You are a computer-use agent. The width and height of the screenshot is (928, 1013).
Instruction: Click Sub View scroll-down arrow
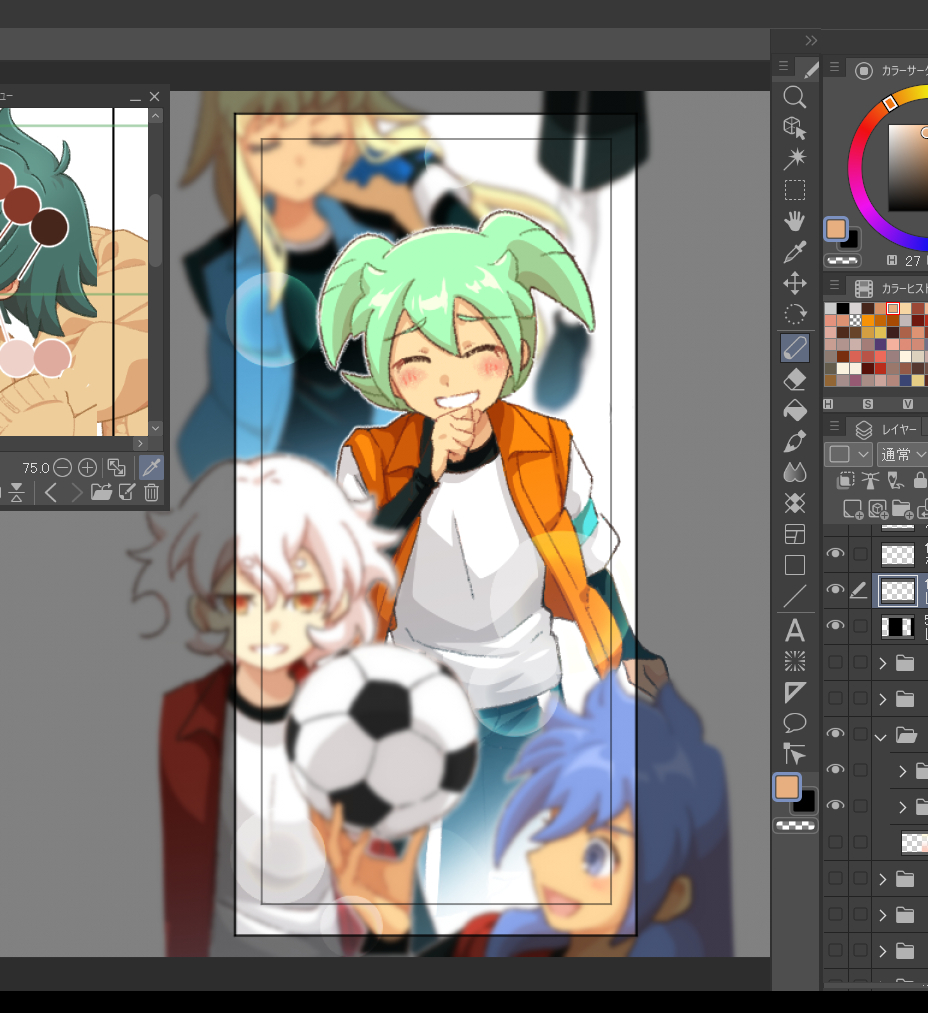pos(156,428)
